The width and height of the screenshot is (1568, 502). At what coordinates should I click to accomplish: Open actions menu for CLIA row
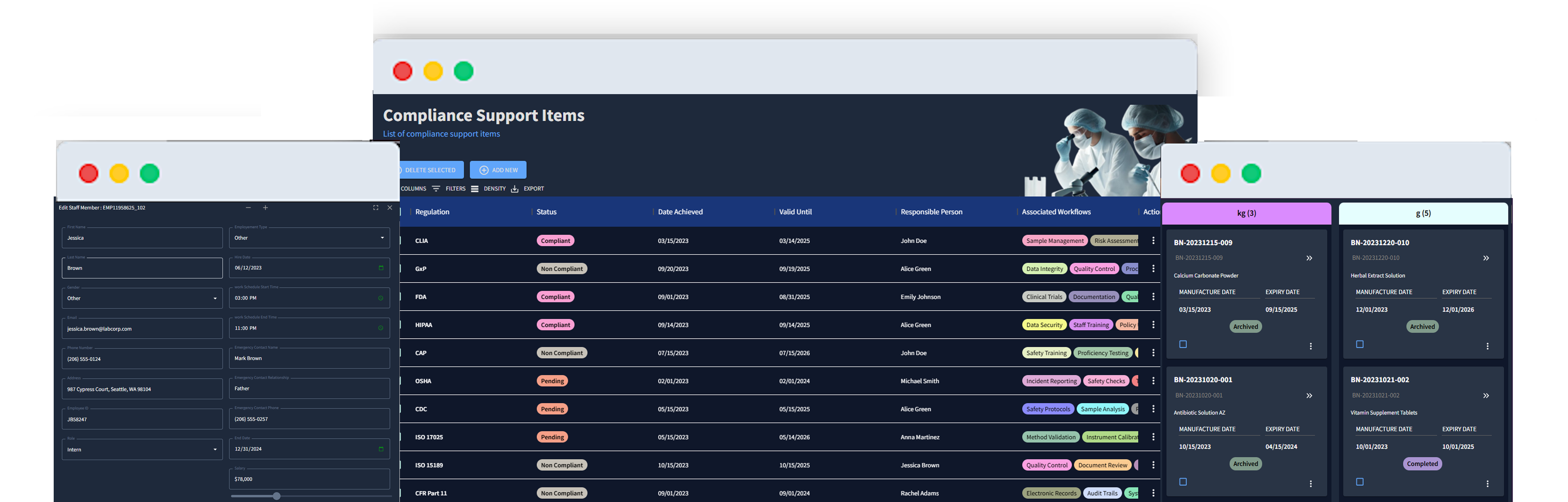[x=1153, y=241]
